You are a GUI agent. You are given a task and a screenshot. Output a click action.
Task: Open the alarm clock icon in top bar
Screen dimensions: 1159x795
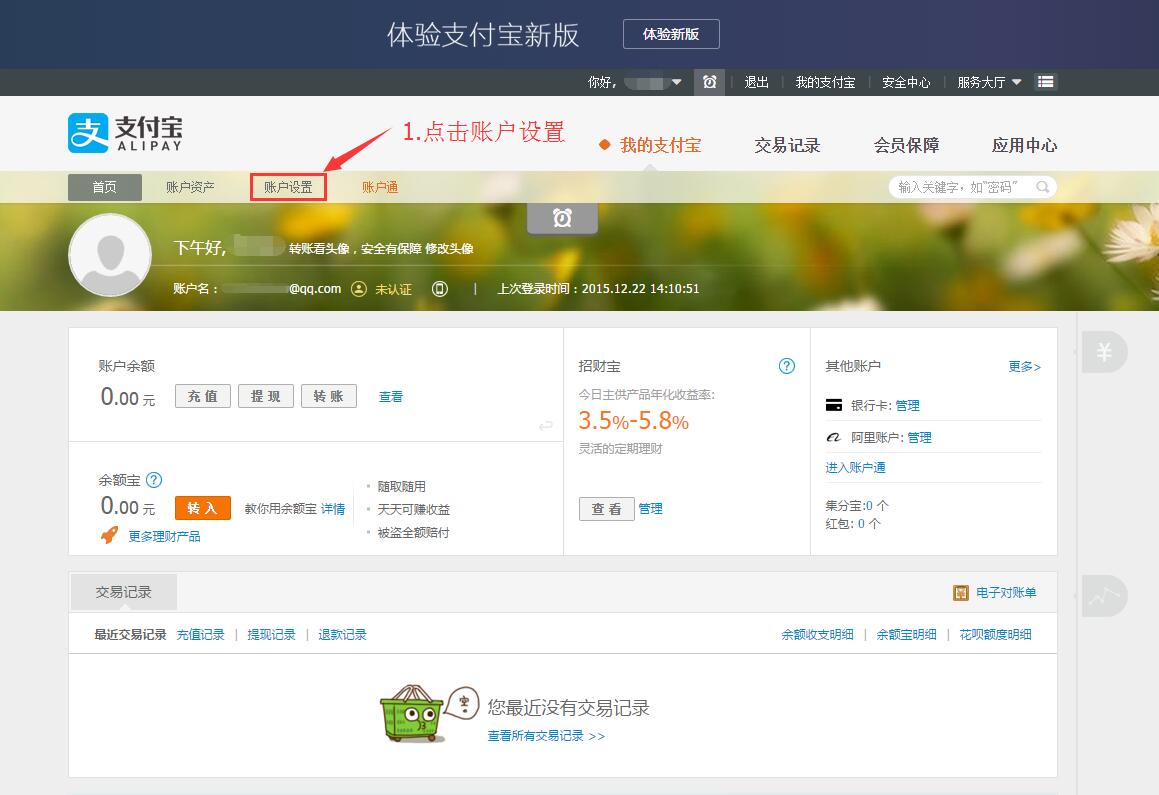tap(710, 82)
